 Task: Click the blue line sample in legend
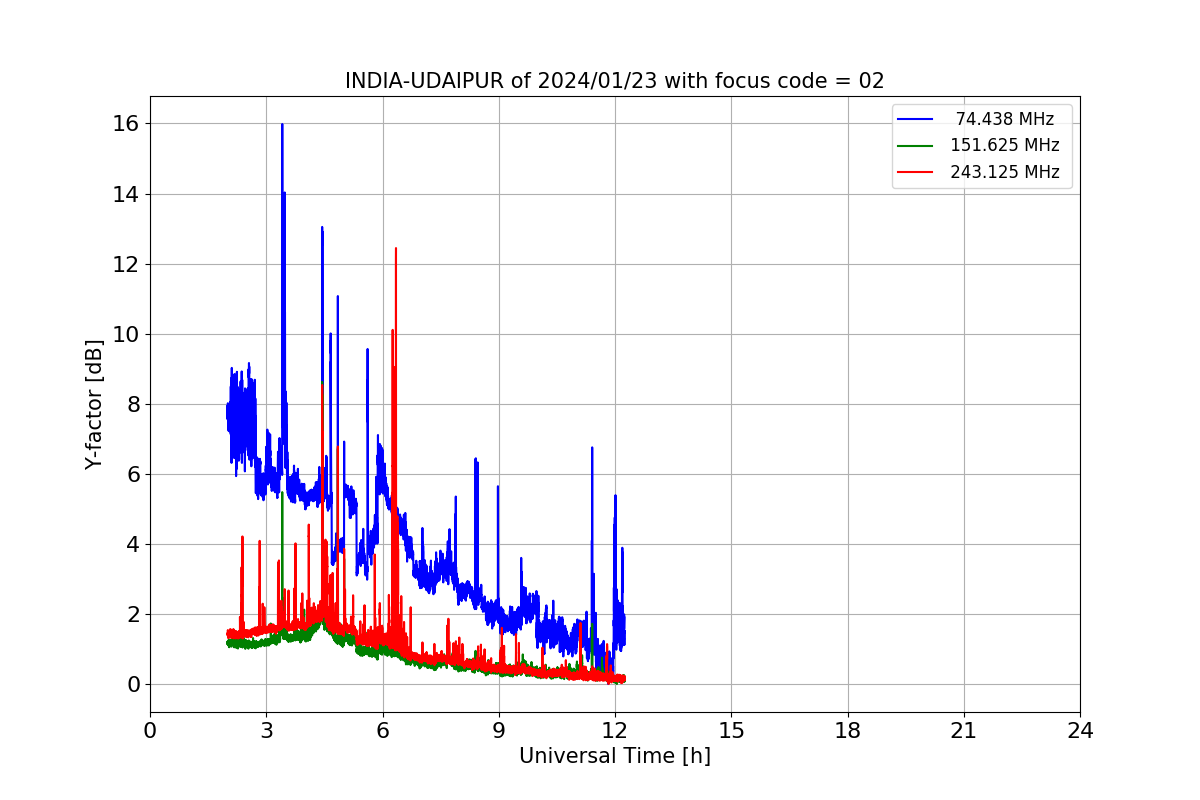[915, 119]
